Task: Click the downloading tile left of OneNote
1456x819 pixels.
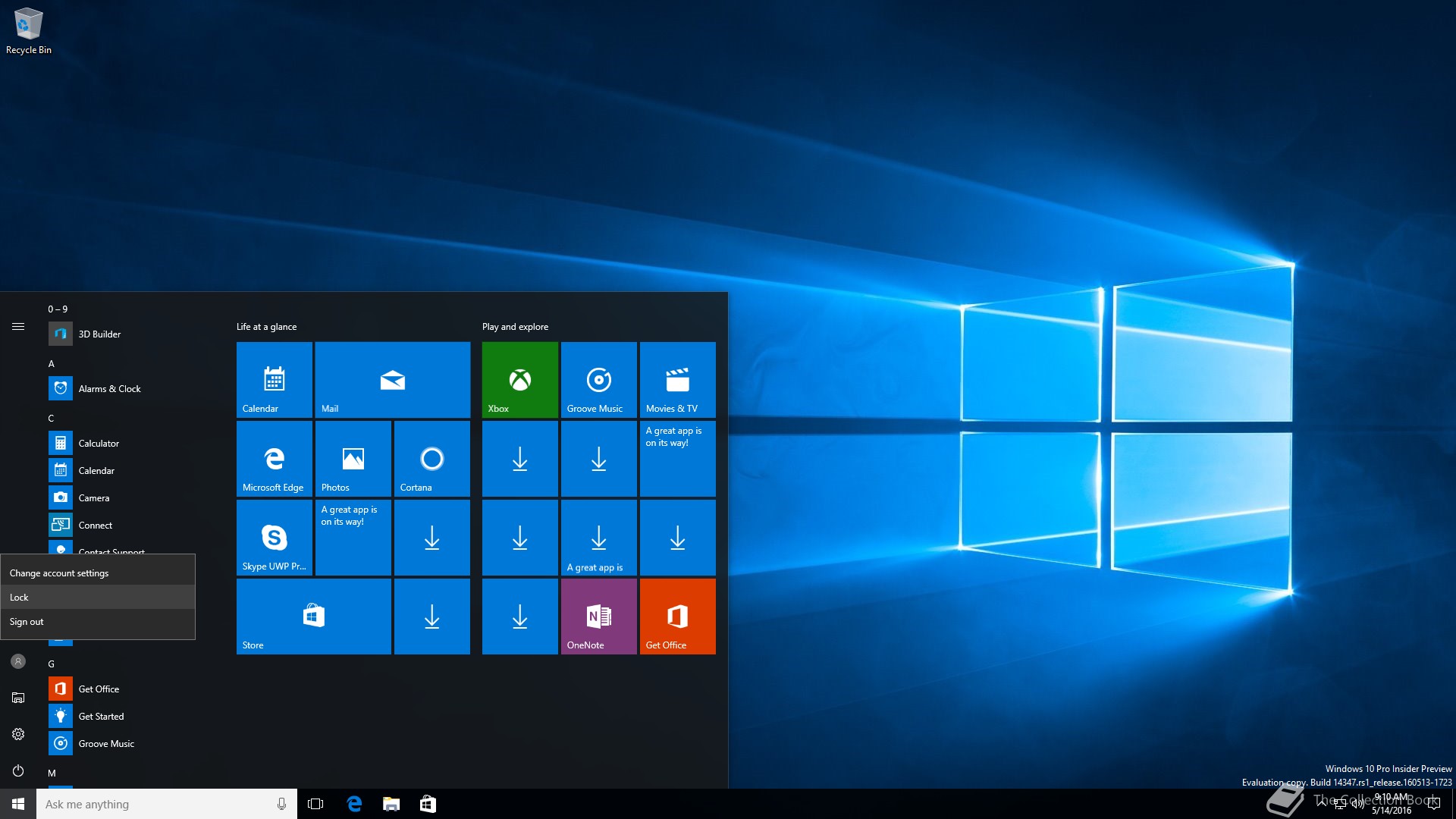Action: (x=519, y=616)
